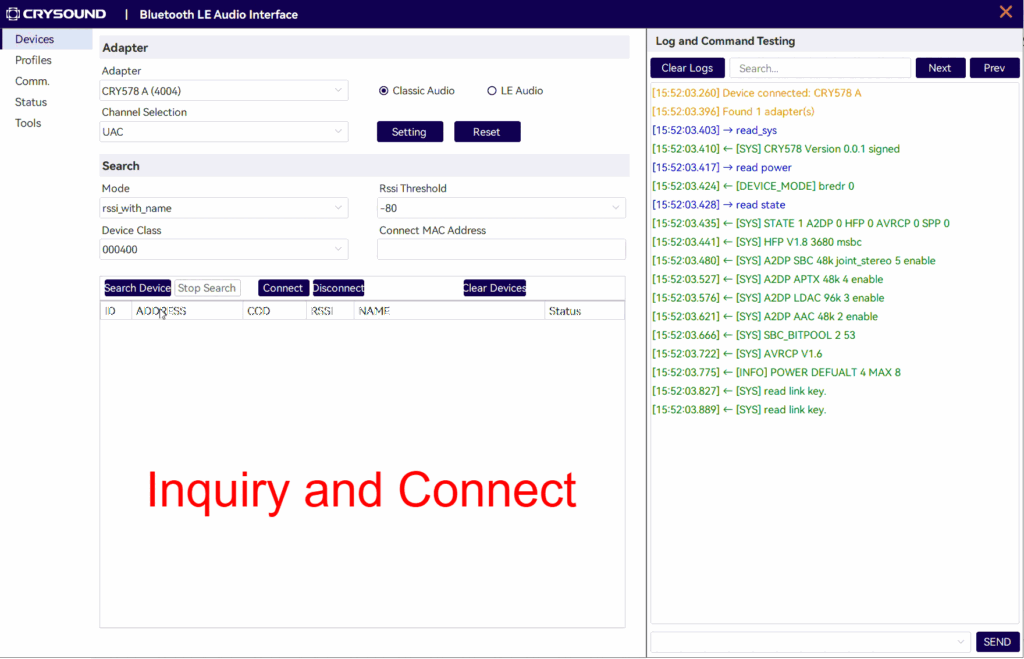Click the Connect MAC Address field
This screenshot has width=1024, height=659.
pyautogui.click(x=501, y=250)
